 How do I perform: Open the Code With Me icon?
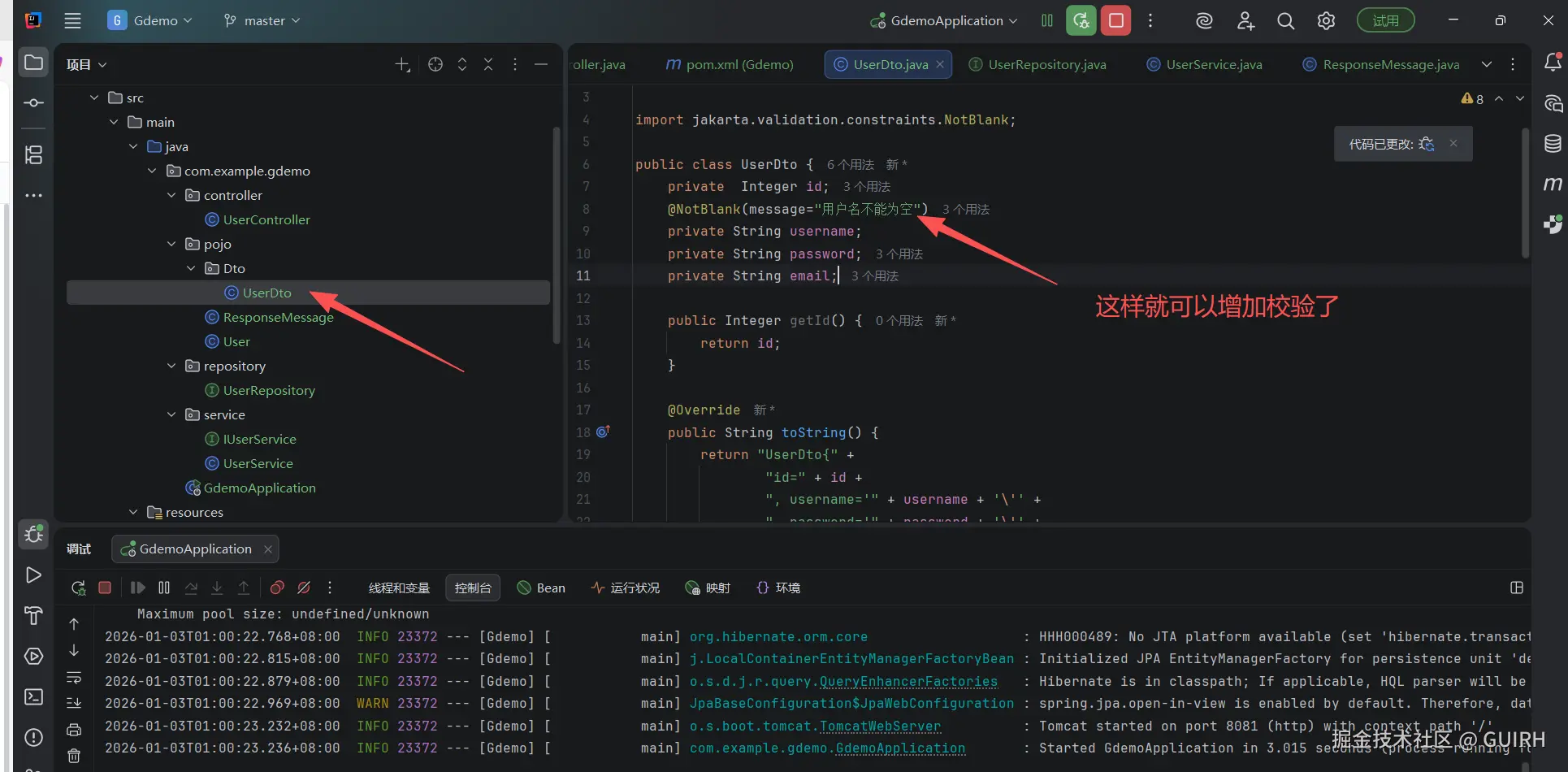pyautogui.click(x=1245, y=21)
